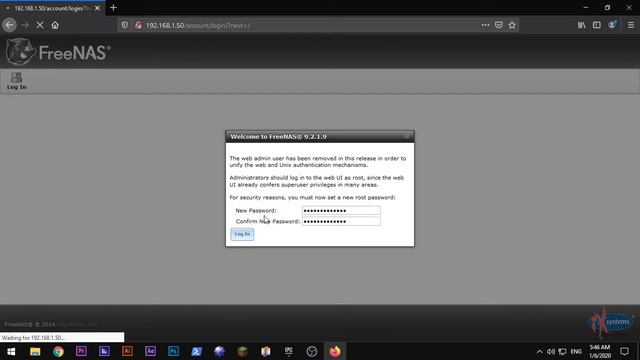Focus the New Password field

tap(341, 211)
